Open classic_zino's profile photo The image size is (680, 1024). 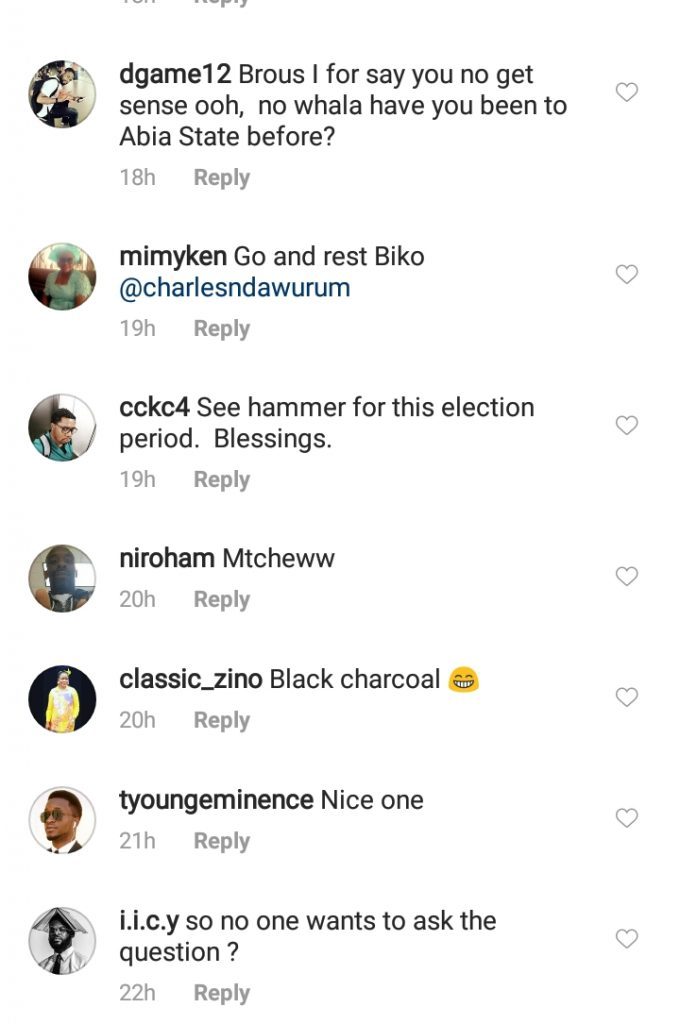(62, 699)
